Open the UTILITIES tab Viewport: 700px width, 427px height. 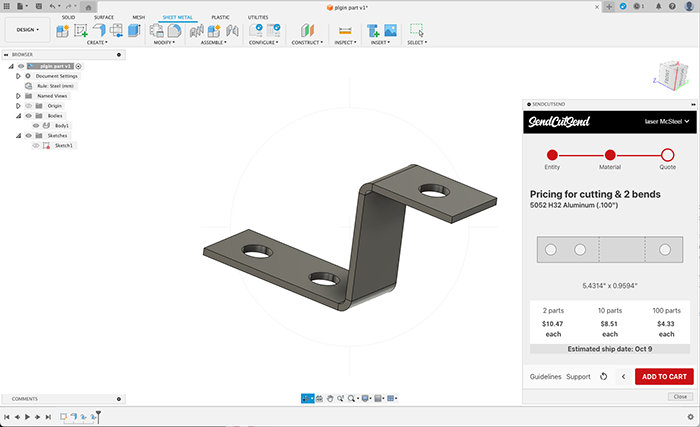pyautogui.click(x=257, y=17)
